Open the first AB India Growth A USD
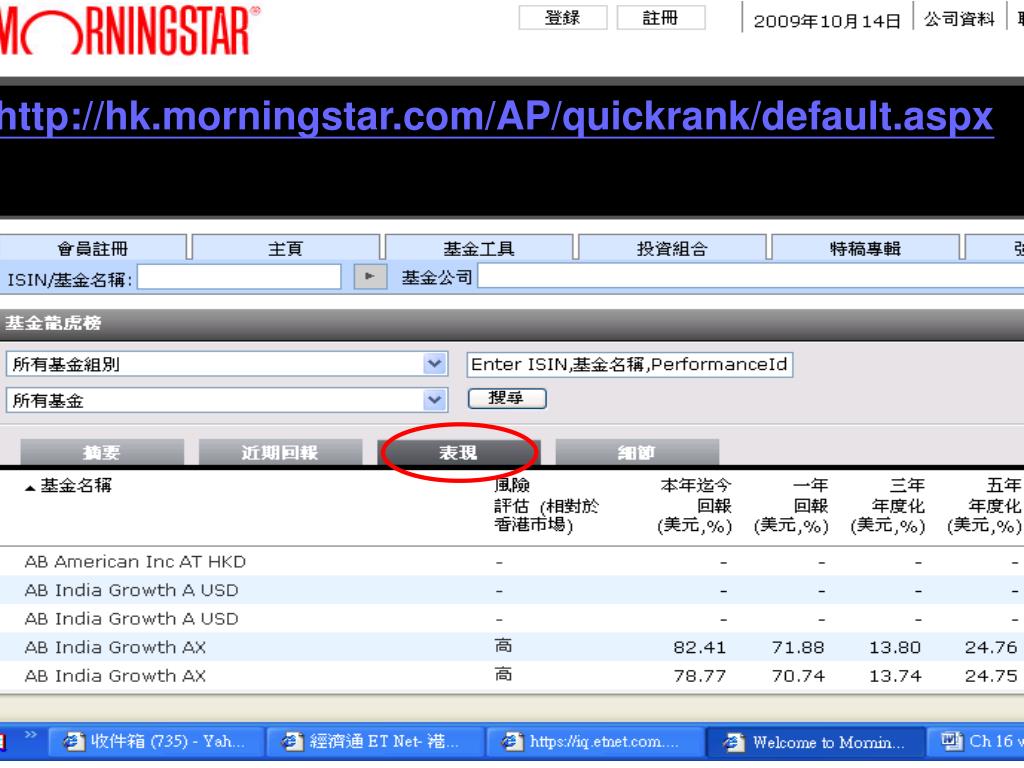Image resolution: width=1024 pixels, height=768 pixels. [131, 590]
